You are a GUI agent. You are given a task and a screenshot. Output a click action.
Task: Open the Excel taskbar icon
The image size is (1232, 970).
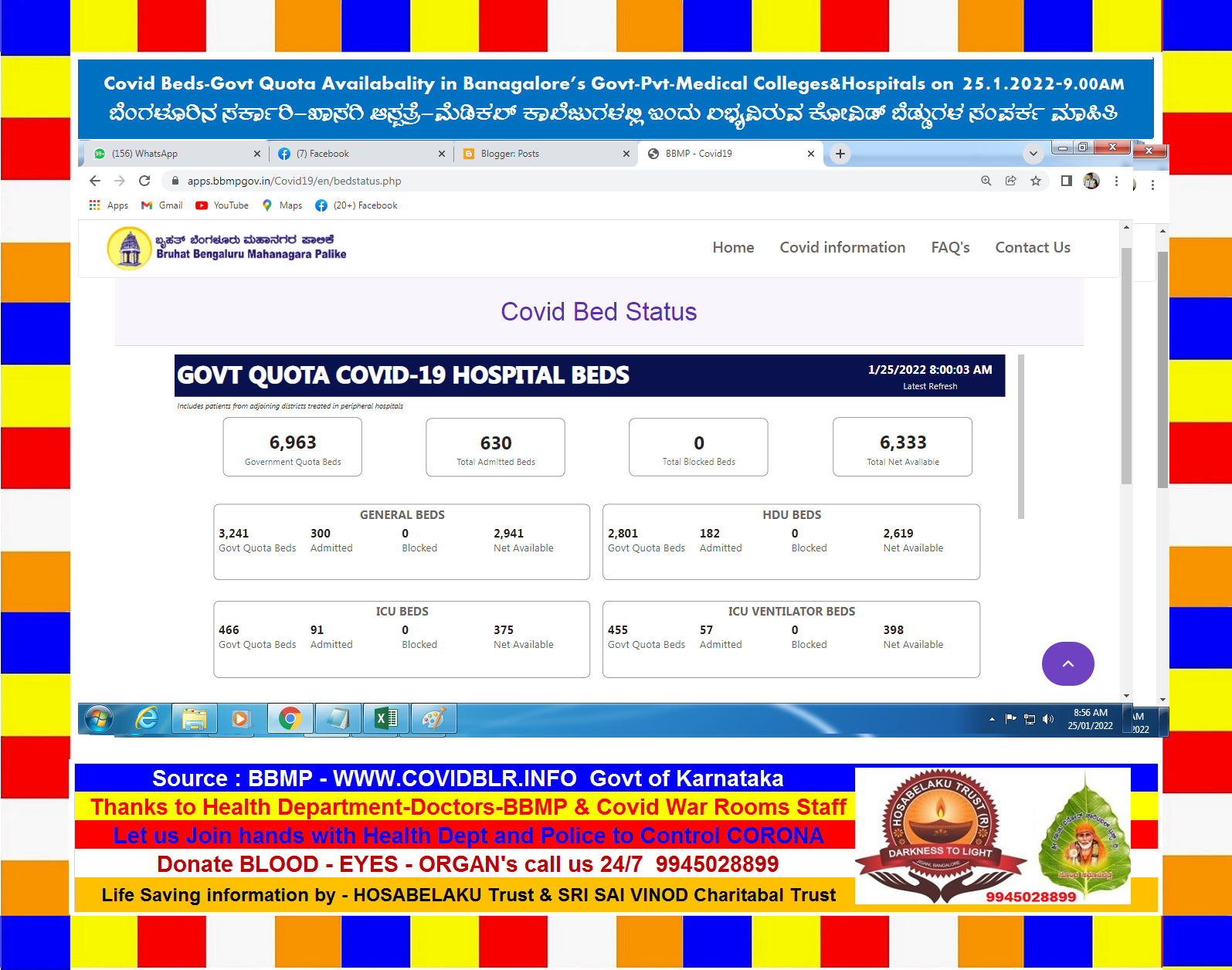[x=385, y=719]
